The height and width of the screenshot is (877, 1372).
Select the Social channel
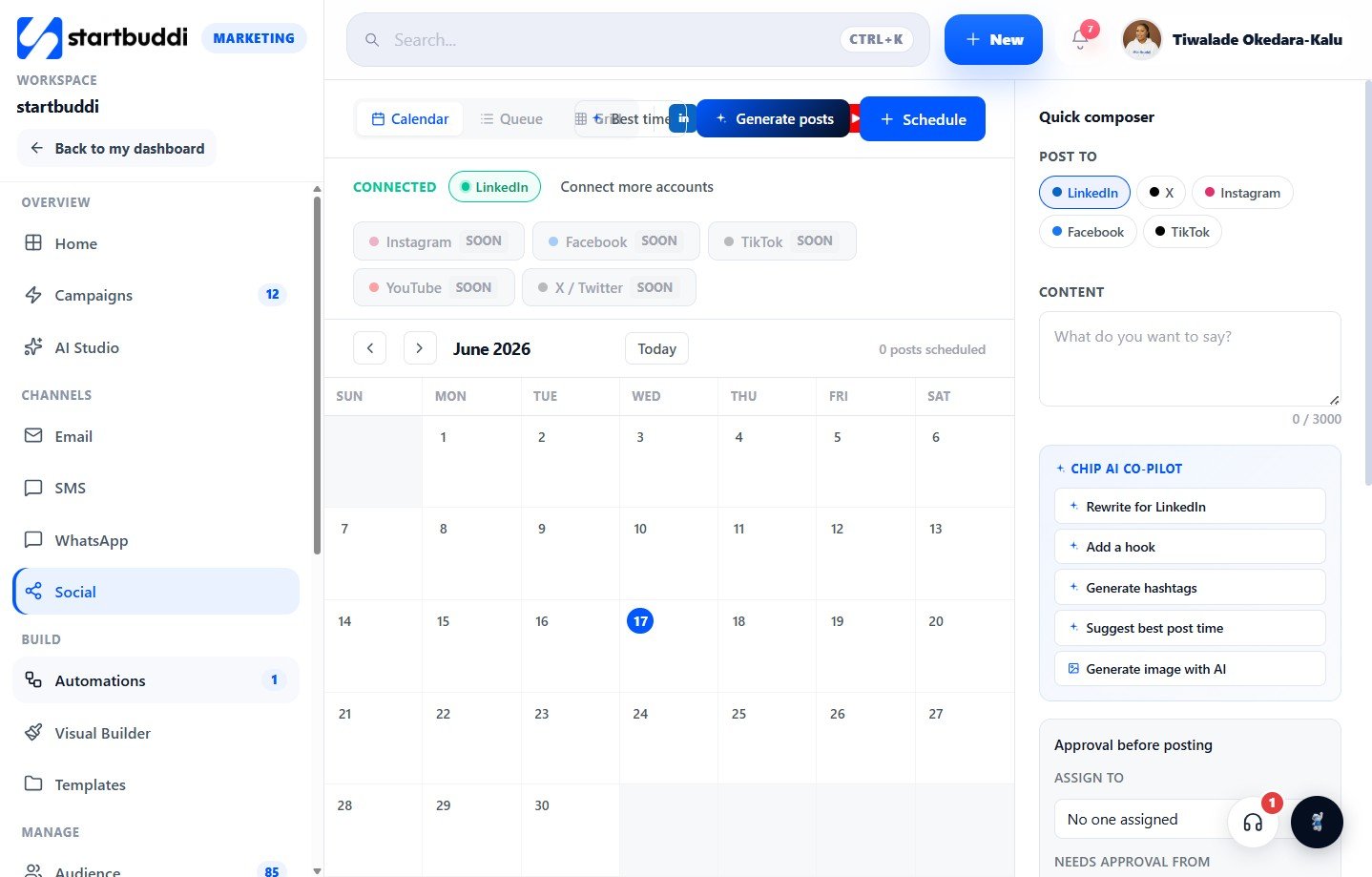click(x=156, y=592)
